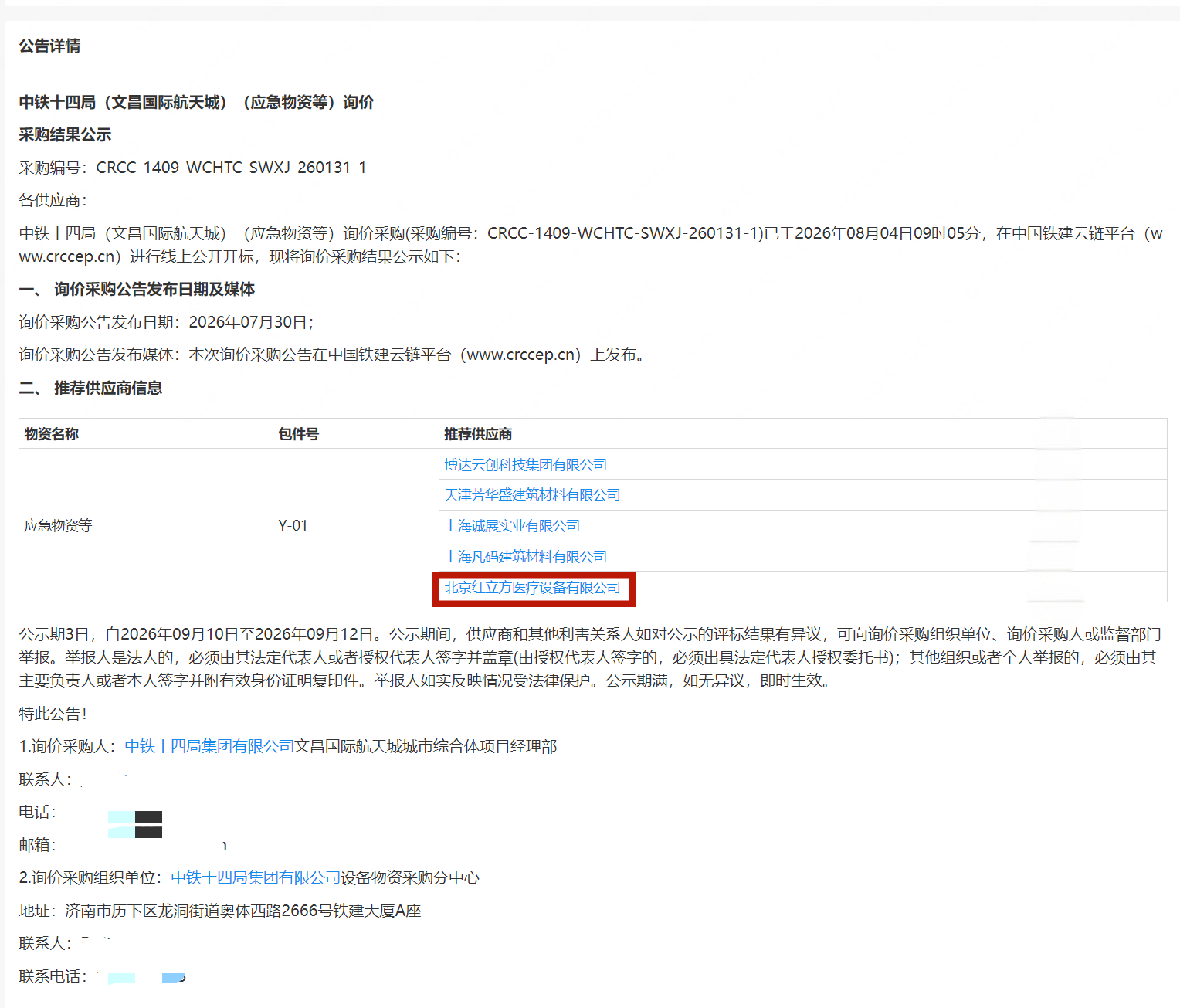
Task: Click the 邮箱 label
Action: [x=37, y=845]
